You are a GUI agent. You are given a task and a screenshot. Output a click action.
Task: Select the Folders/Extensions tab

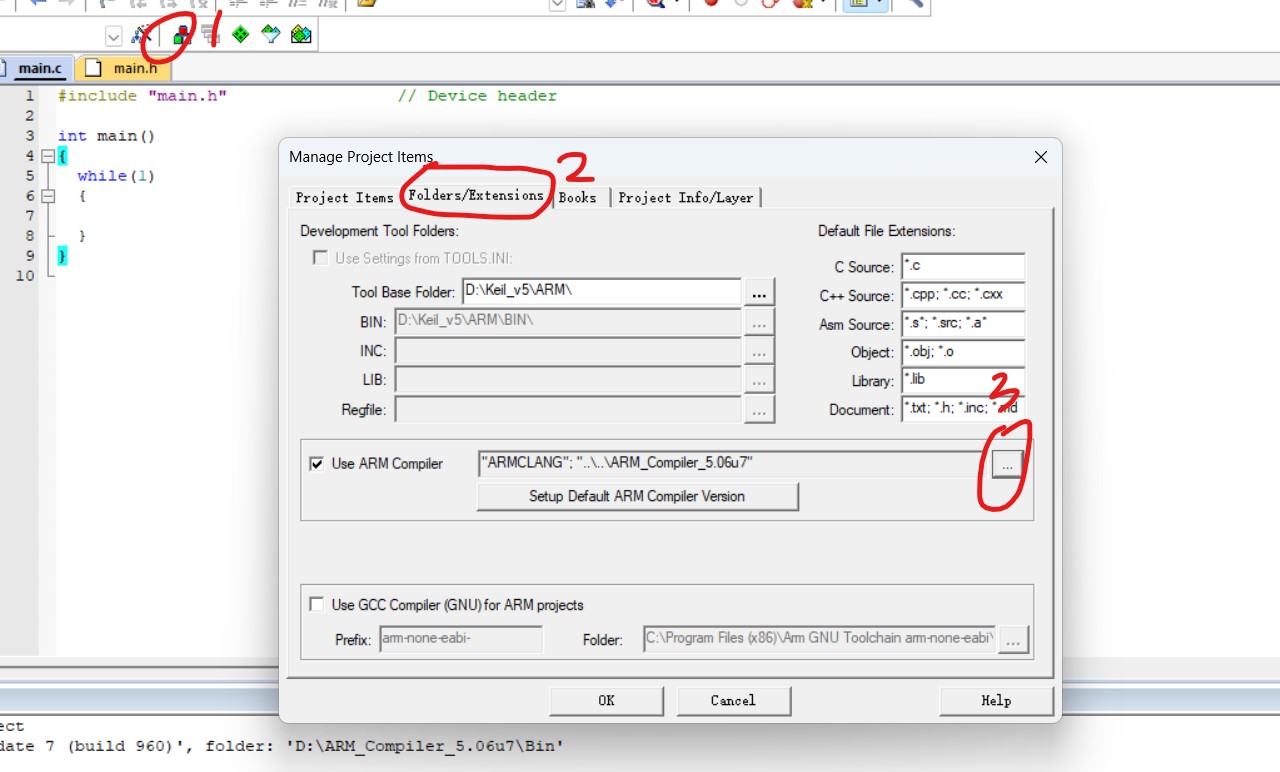click(476, 195)
